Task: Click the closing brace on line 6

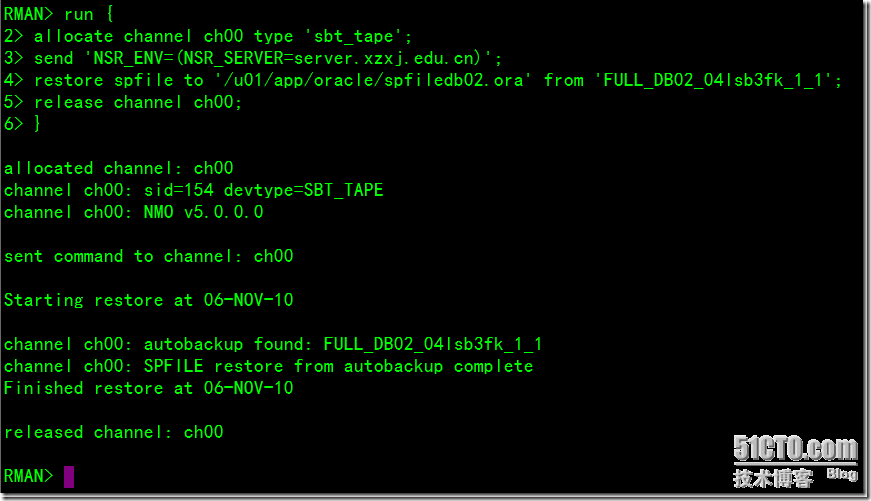Action: (37, 123)
